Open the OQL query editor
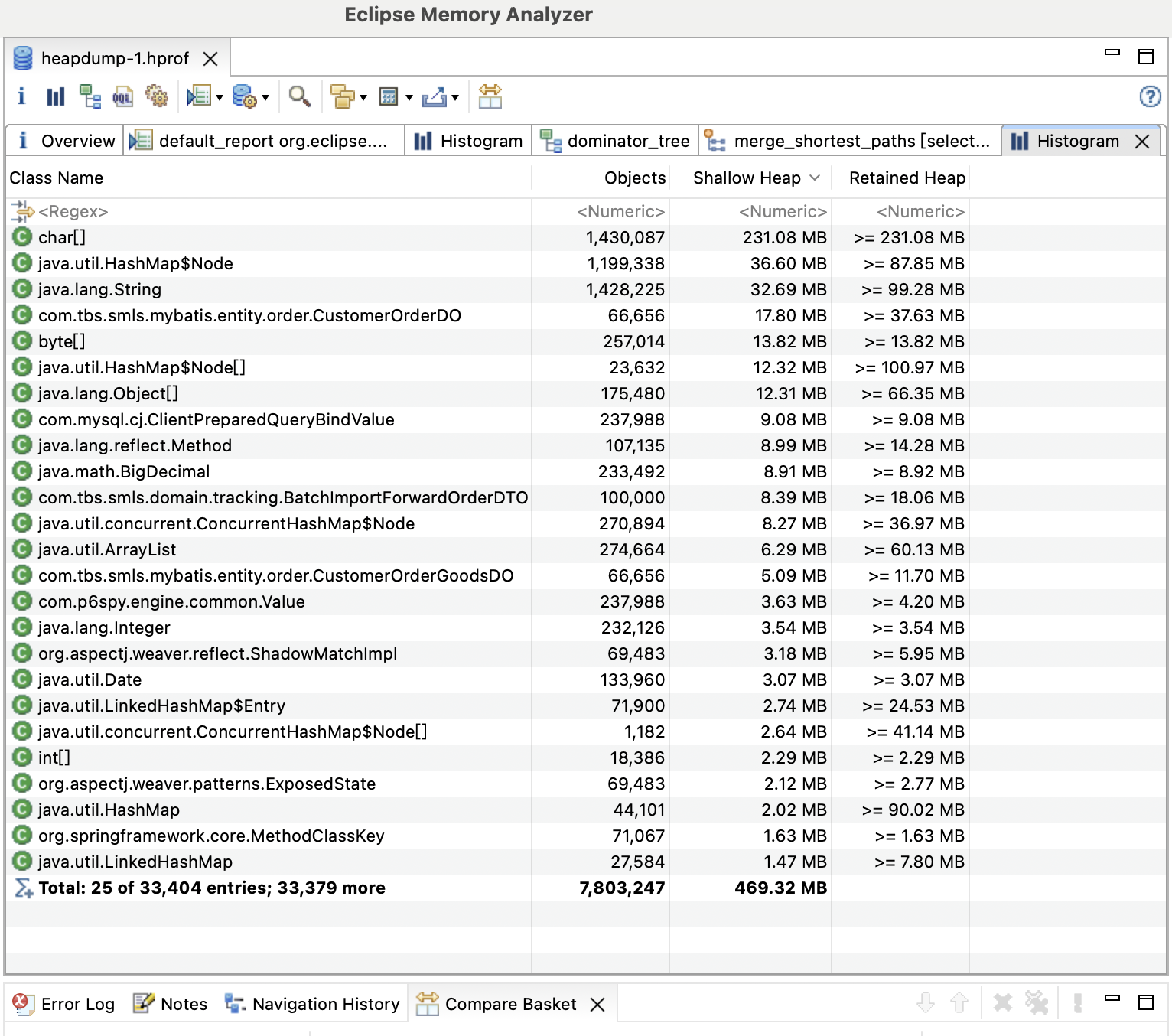The image size is (1172, 1036). (122, 96)
